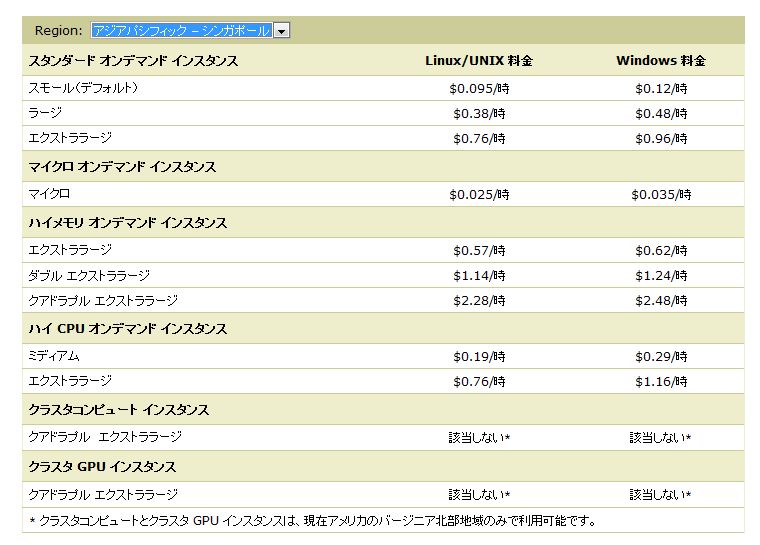The width and height of the screenshot is (760, 545).
Task: Click the $0.025/時 price cell
Action: tap(479, 194)
